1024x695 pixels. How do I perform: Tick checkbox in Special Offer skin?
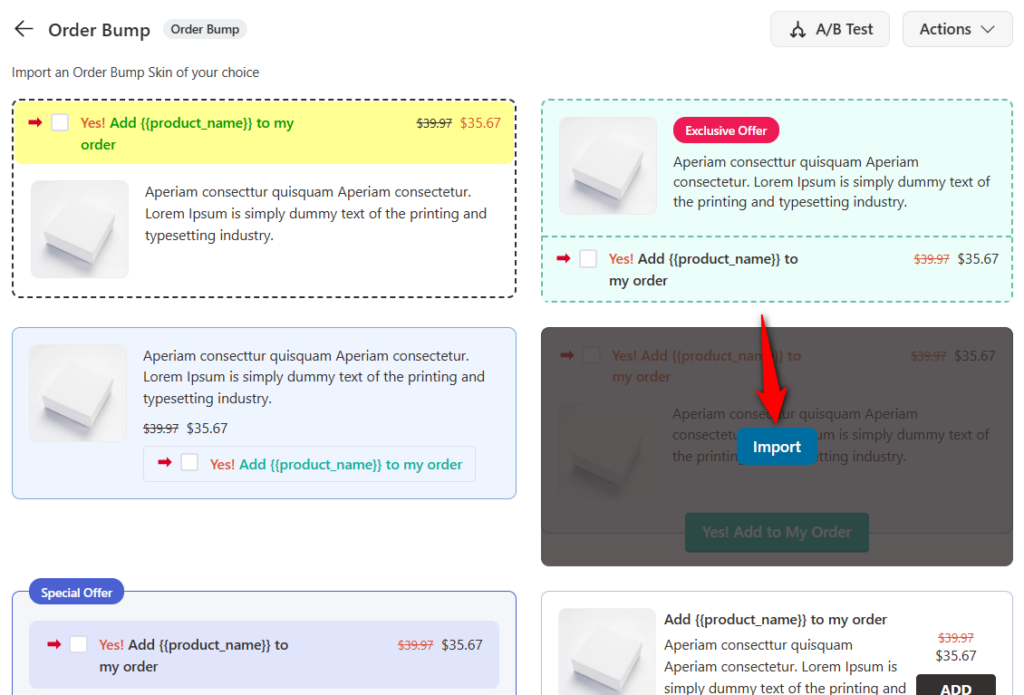coord(78,644)
